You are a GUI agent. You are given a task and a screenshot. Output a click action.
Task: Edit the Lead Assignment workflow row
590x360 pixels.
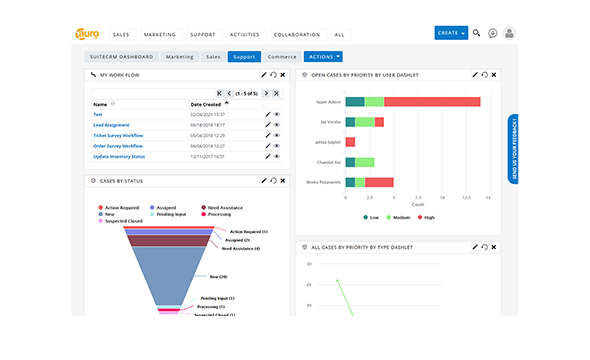[268, 125]
